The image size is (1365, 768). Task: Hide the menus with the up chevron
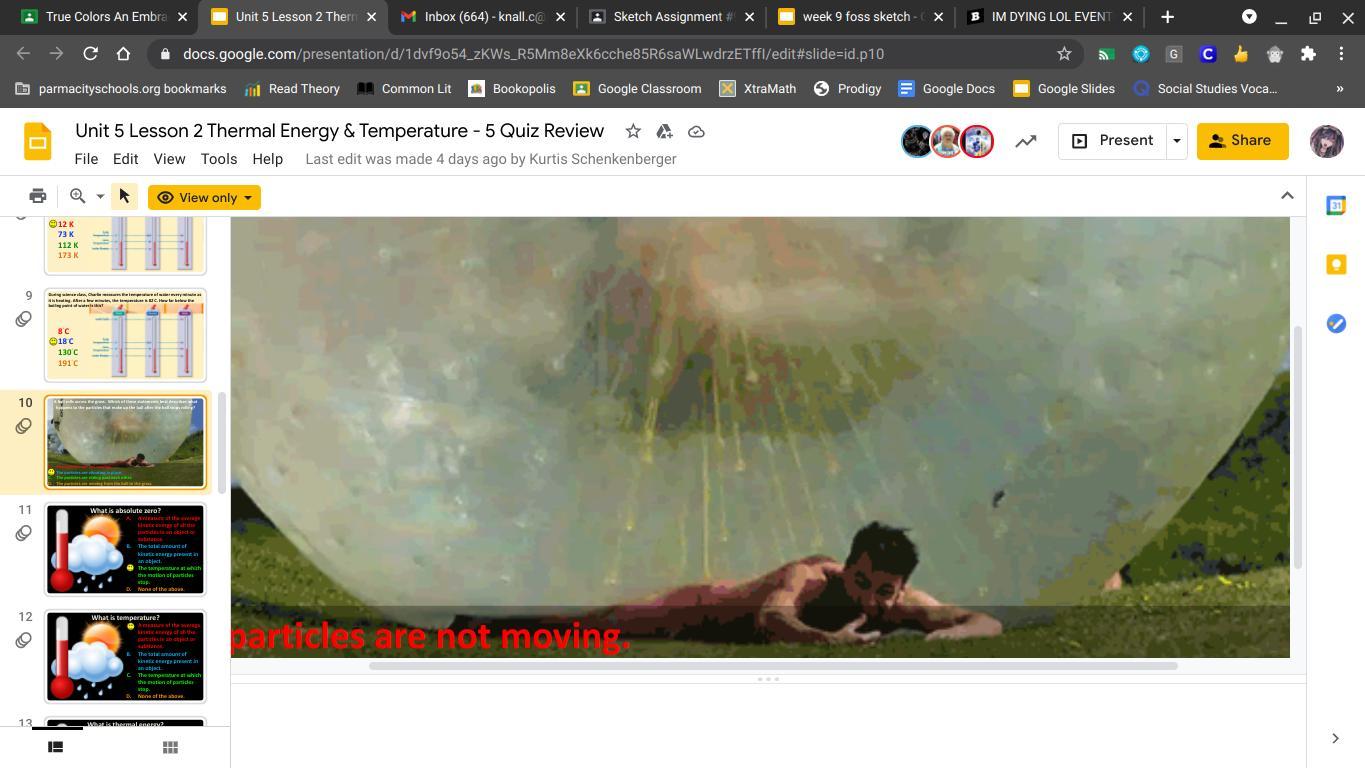pyautogui.click(x=1287, y=196)
